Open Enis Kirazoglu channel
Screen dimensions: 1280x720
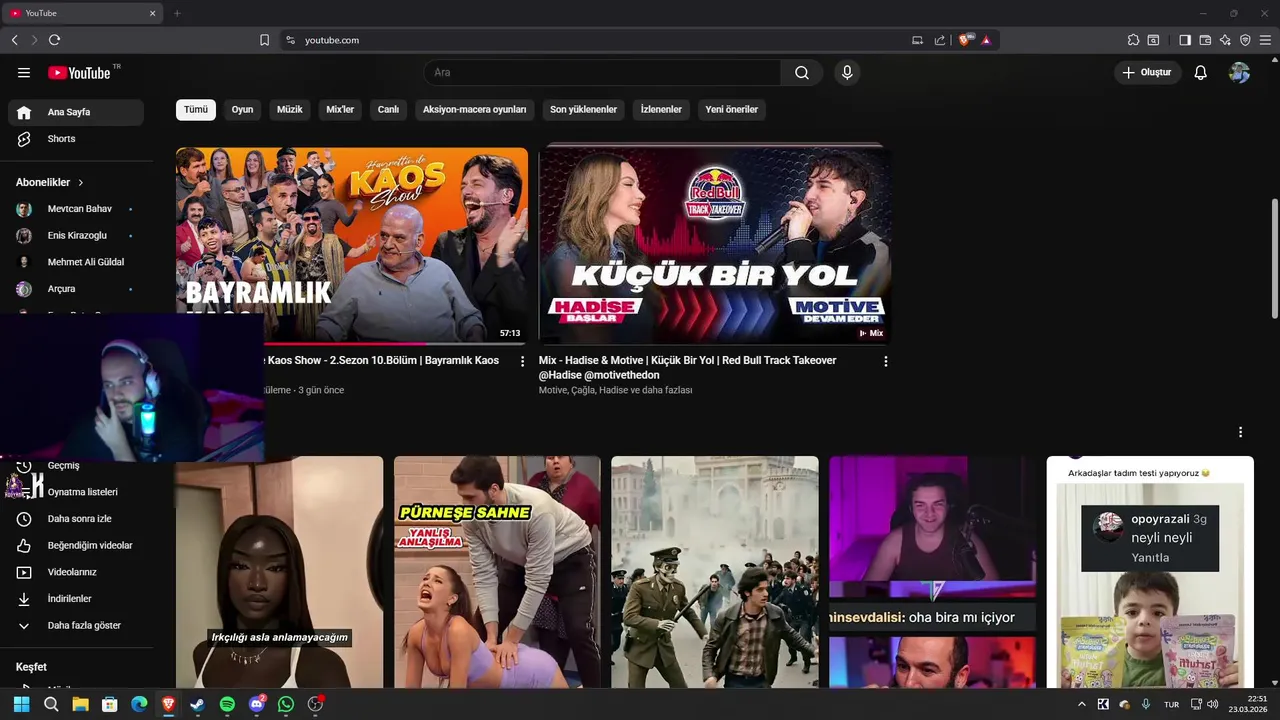coord(75,236)
